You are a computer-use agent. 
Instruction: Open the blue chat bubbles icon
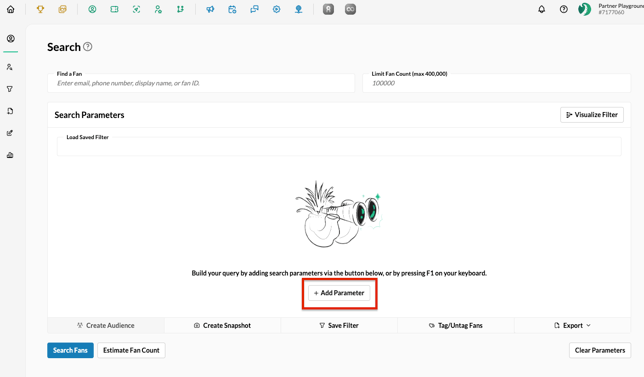pos(255,9)
